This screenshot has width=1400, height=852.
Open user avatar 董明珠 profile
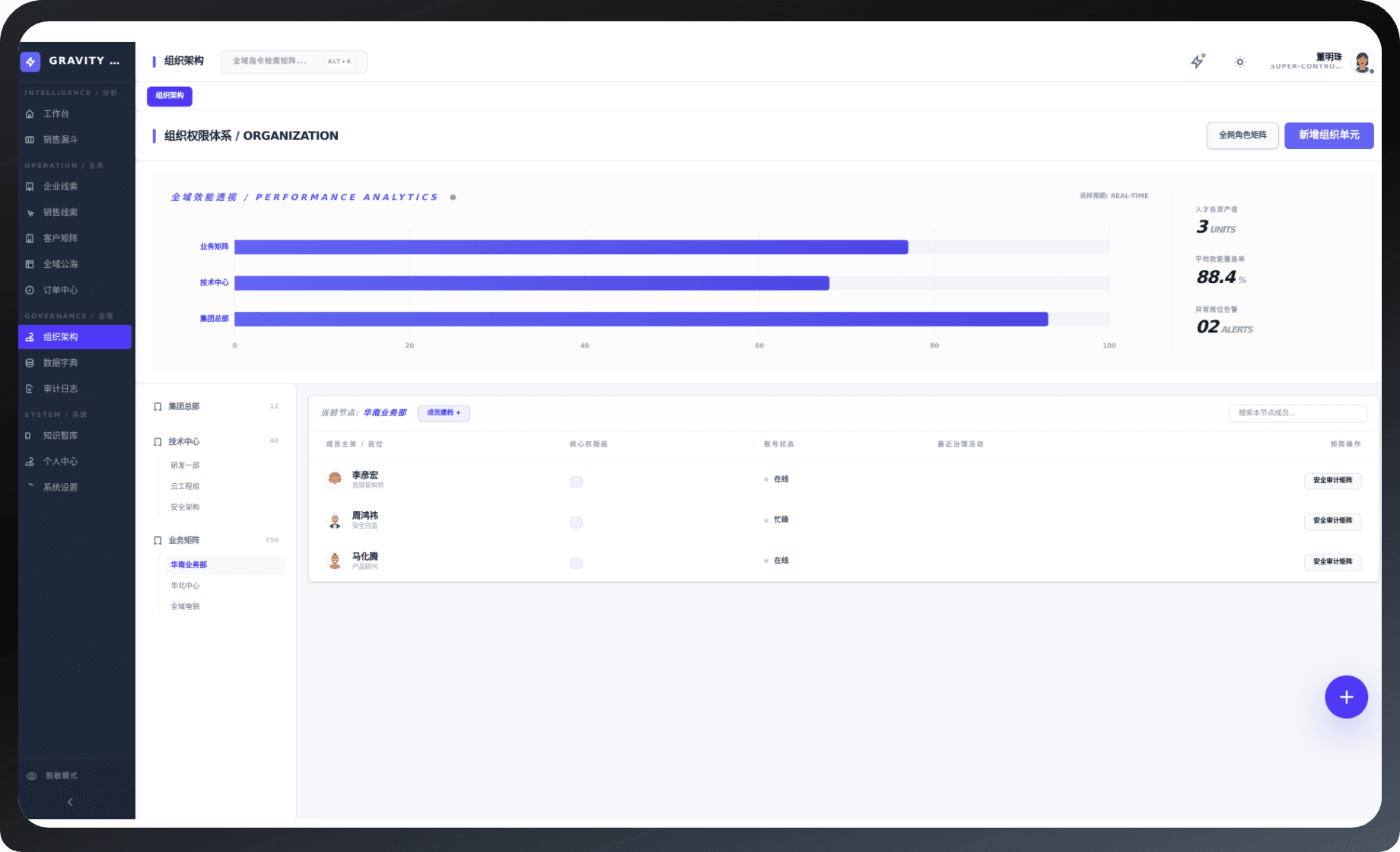click(1363, 62)
